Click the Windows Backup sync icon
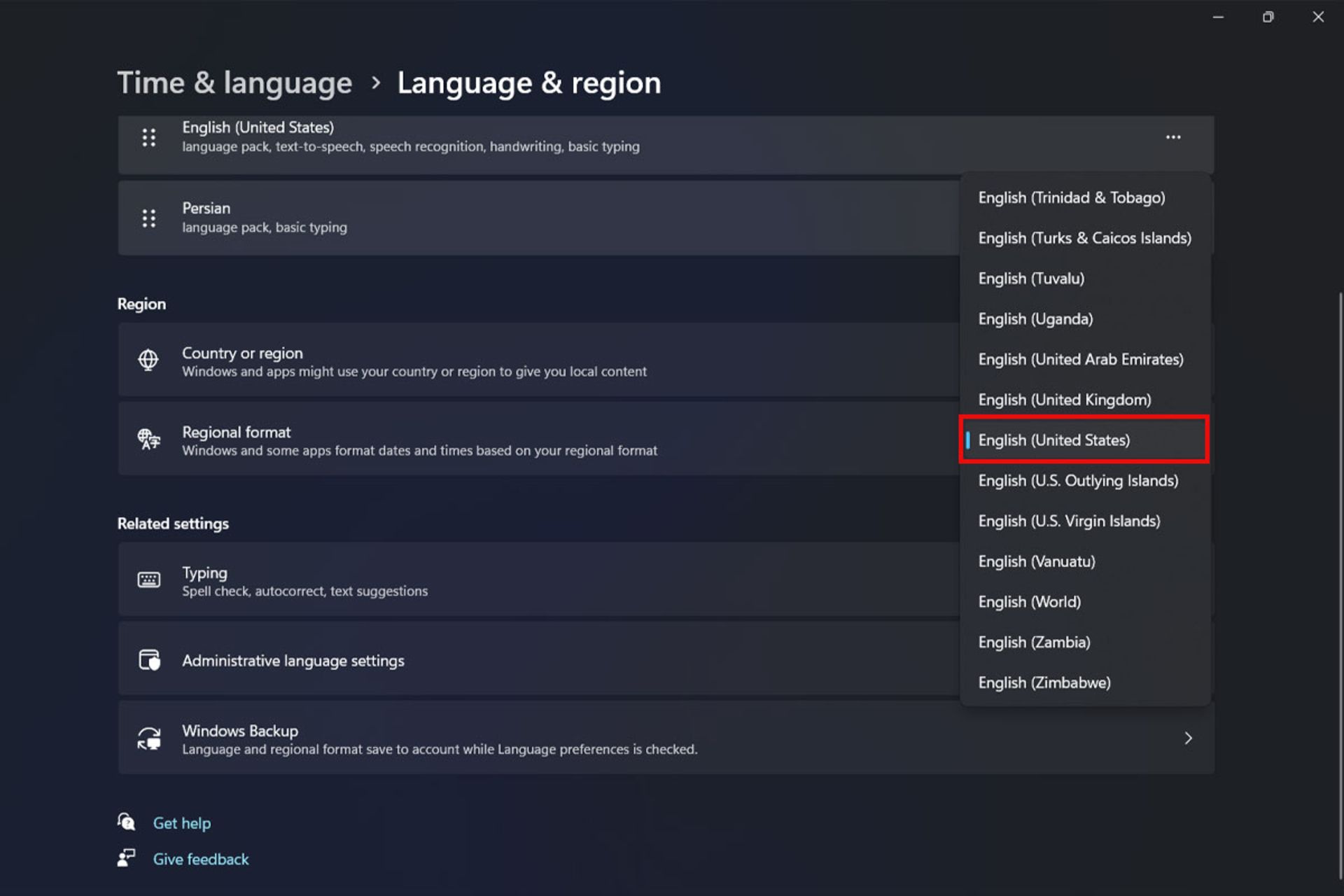Image resolution: width=1344 pixels, height=896 pixels. point(148,738)
